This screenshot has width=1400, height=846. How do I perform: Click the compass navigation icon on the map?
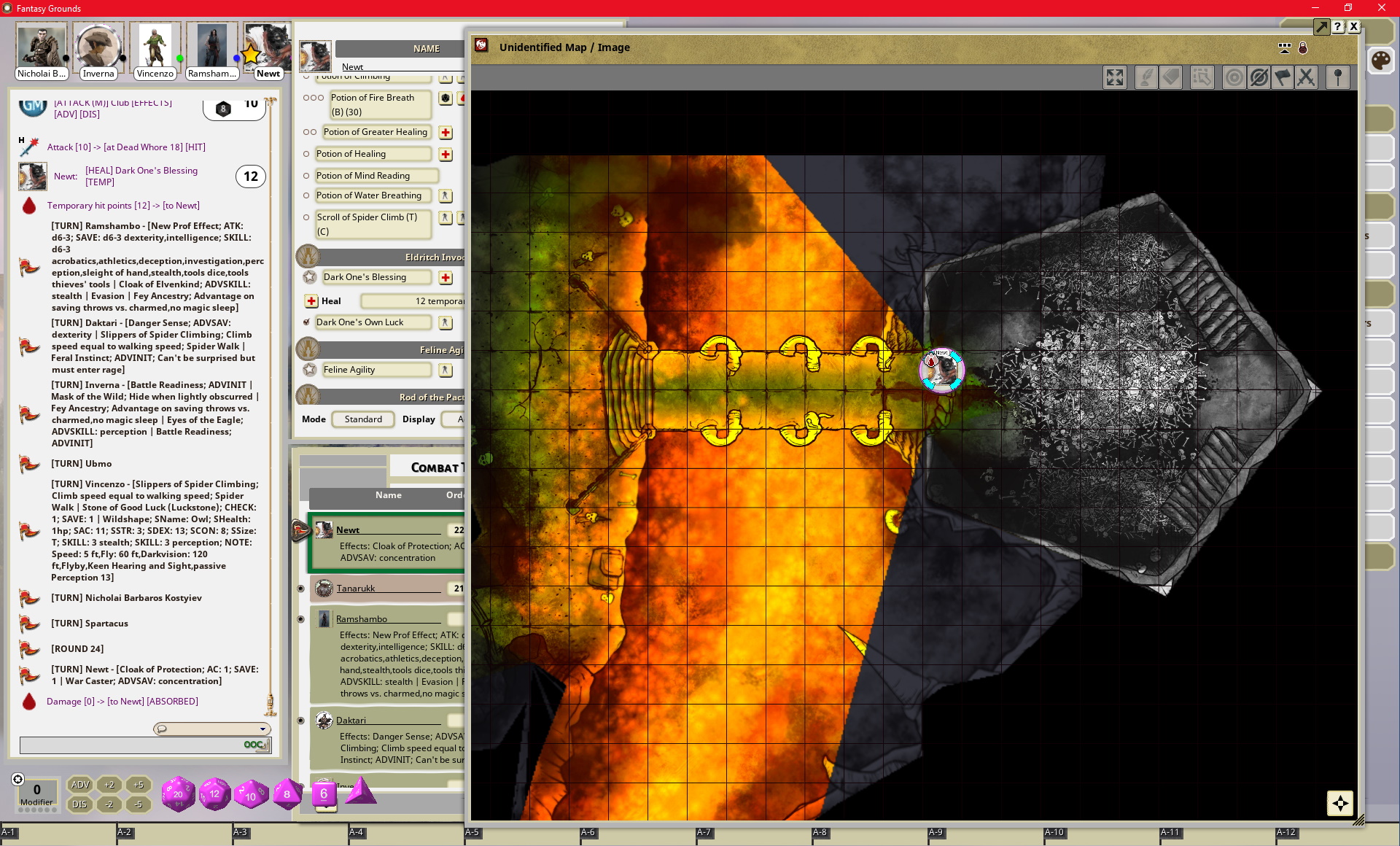point(1340,804)
